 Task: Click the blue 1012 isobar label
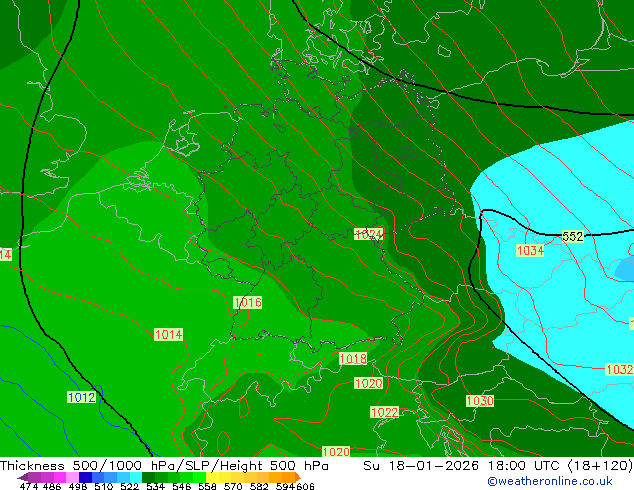[x=81, y=397]
